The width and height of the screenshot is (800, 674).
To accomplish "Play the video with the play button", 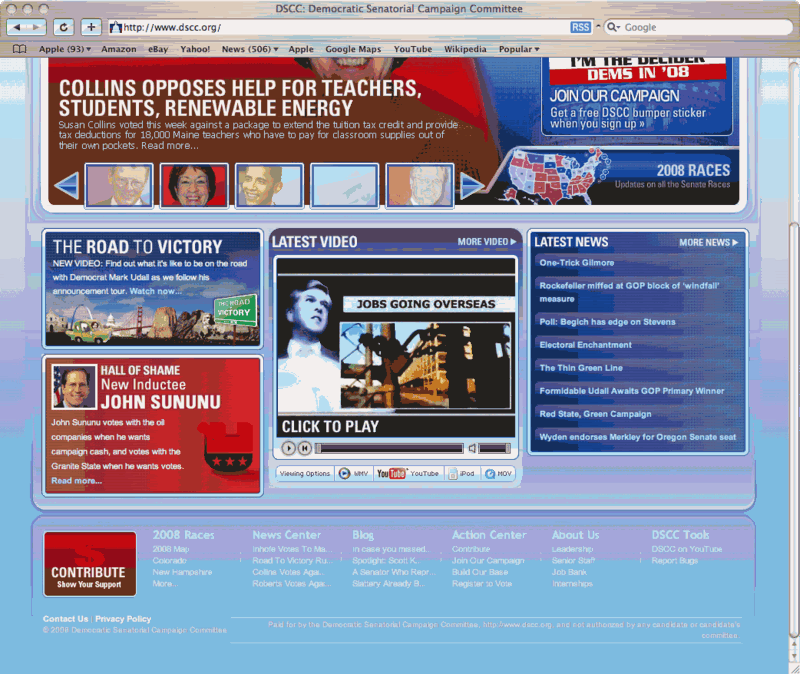I will [288, 448].
